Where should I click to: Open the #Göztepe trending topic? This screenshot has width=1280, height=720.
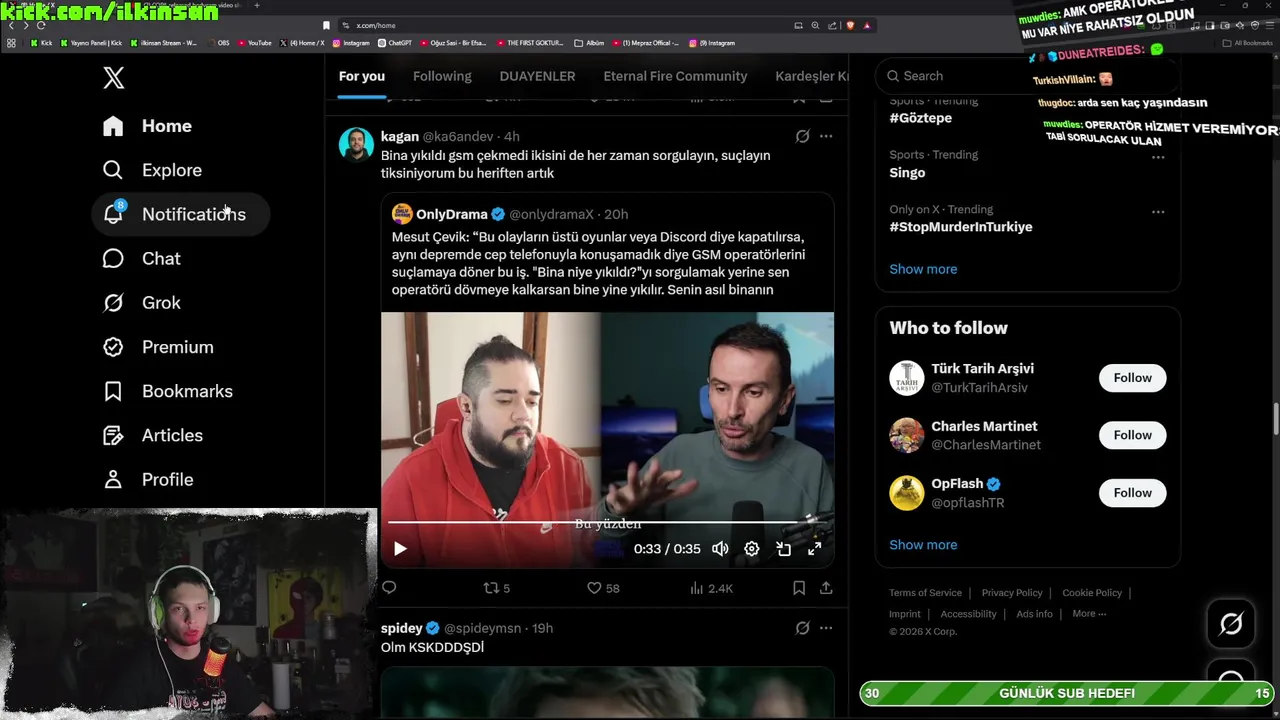click(921, 118)
